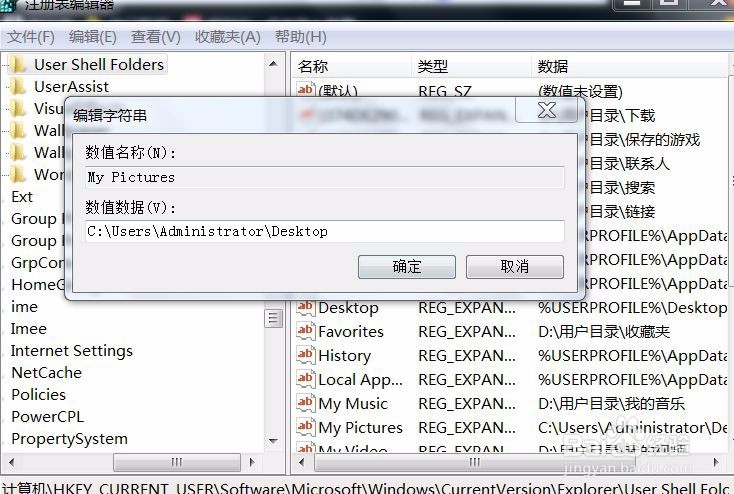Click the string icon beside Favorites value

pyautogui.click(x=305, y=331)
